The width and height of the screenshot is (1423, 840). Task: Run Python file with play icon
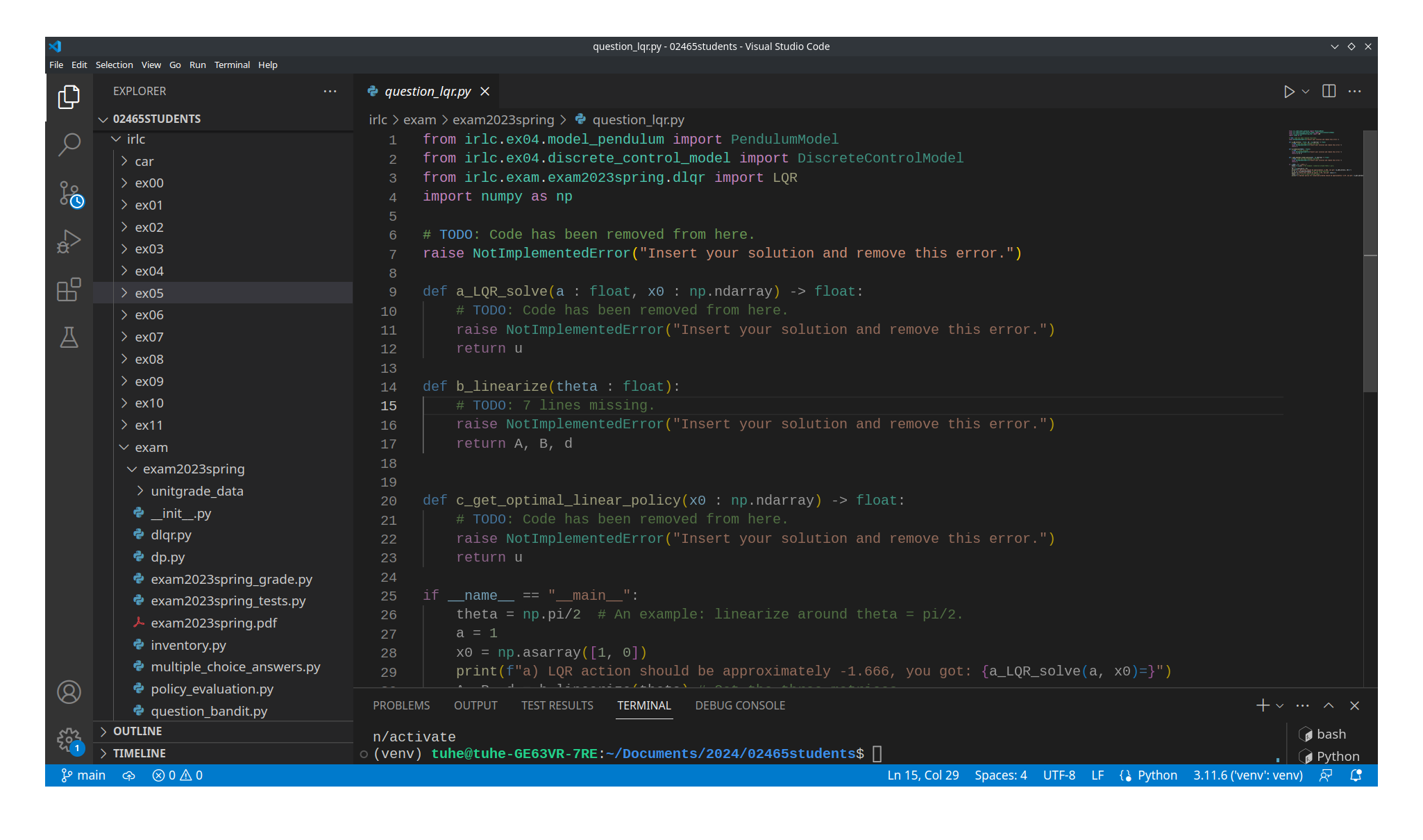point(1288,92)
